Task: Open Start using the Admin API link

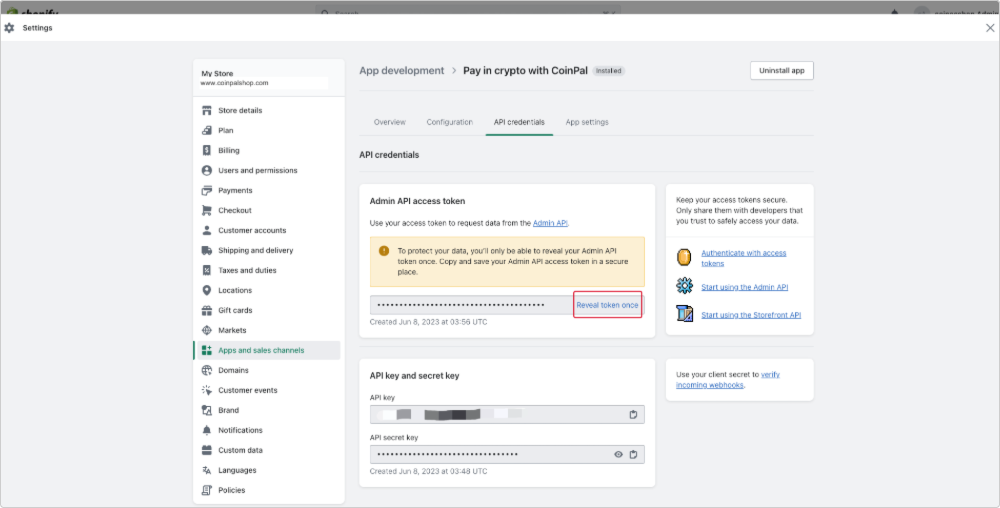Action: click(744, 287)
